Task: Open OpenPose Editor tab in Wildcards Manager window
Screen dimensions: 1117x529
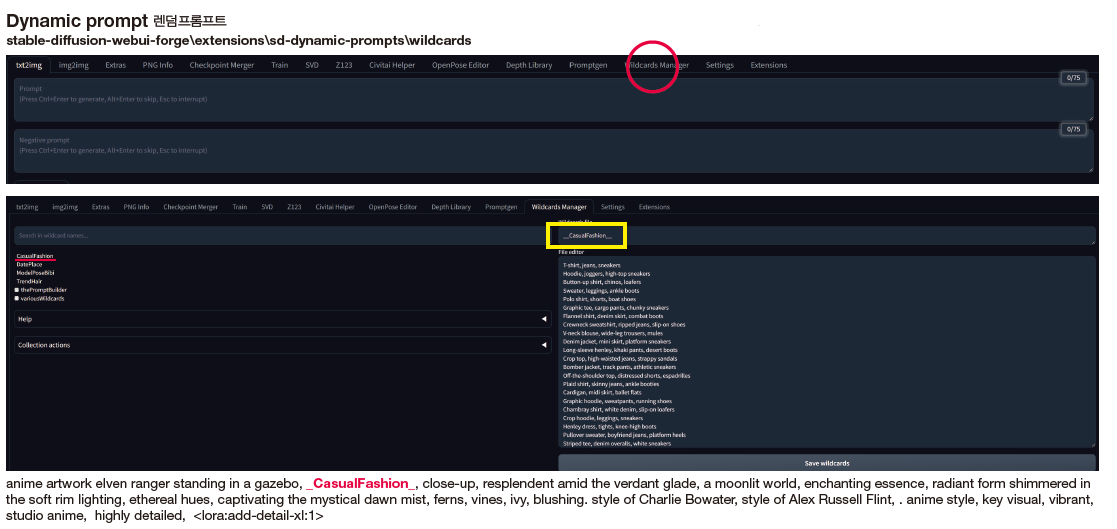Action: [393, 207]
